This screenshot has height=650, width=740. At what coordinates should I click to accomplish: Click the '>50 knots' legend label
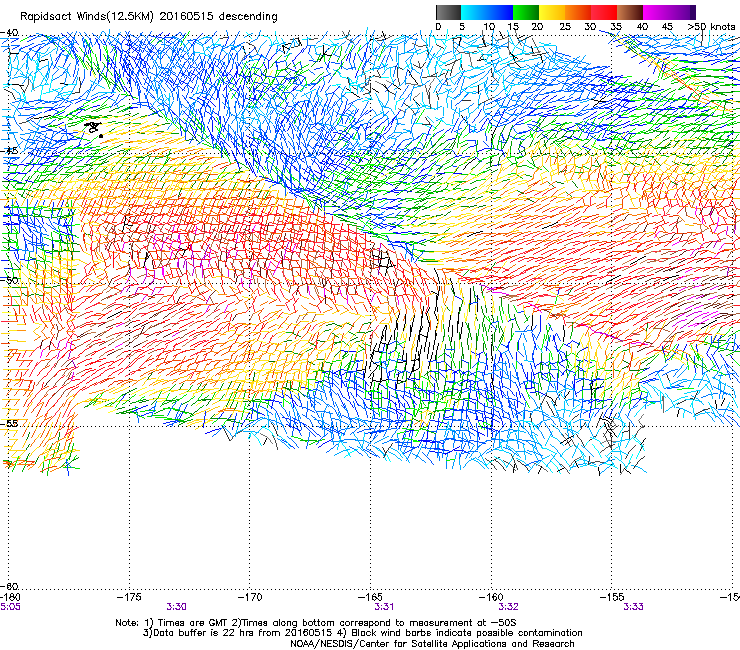pyautogui.click(x=711, y=27)
